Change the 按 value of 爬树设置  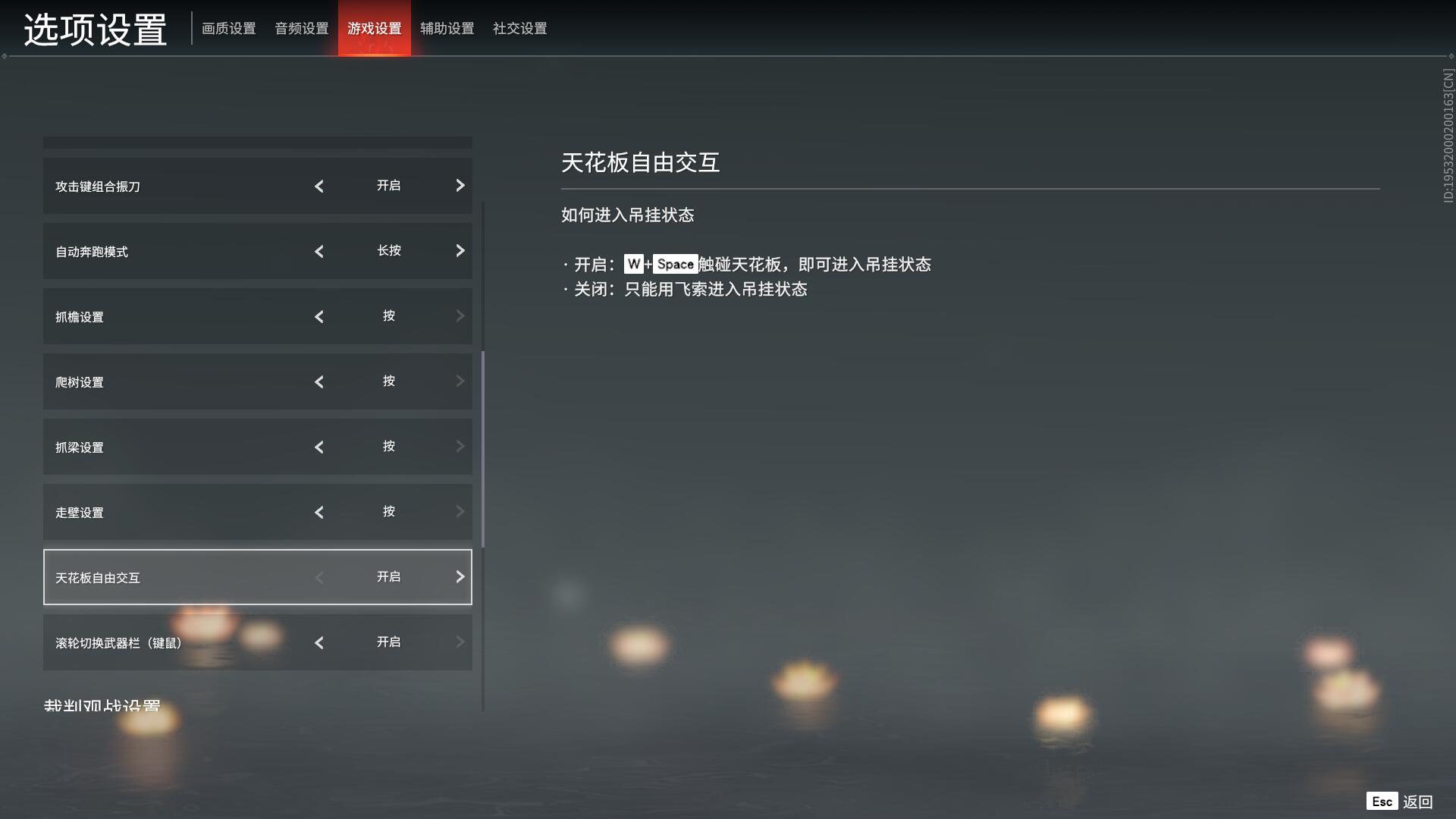pos(389,381)
